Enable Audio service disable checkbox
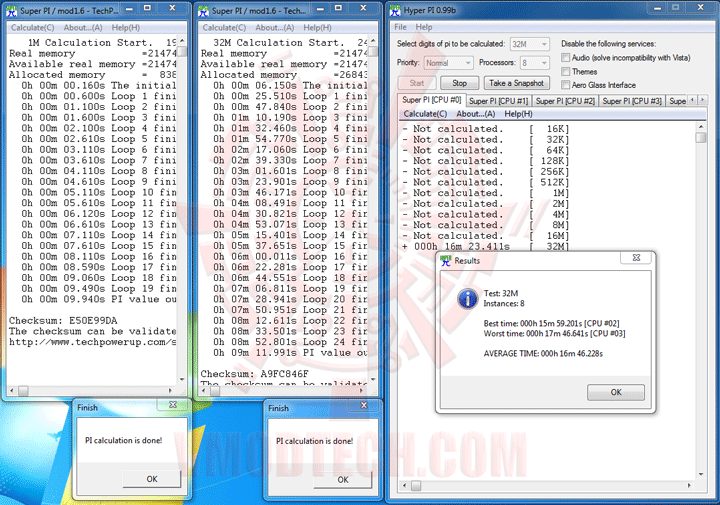The width and height of the screenshot is (720, 505). pyautogui.click(x=566, y=58)
